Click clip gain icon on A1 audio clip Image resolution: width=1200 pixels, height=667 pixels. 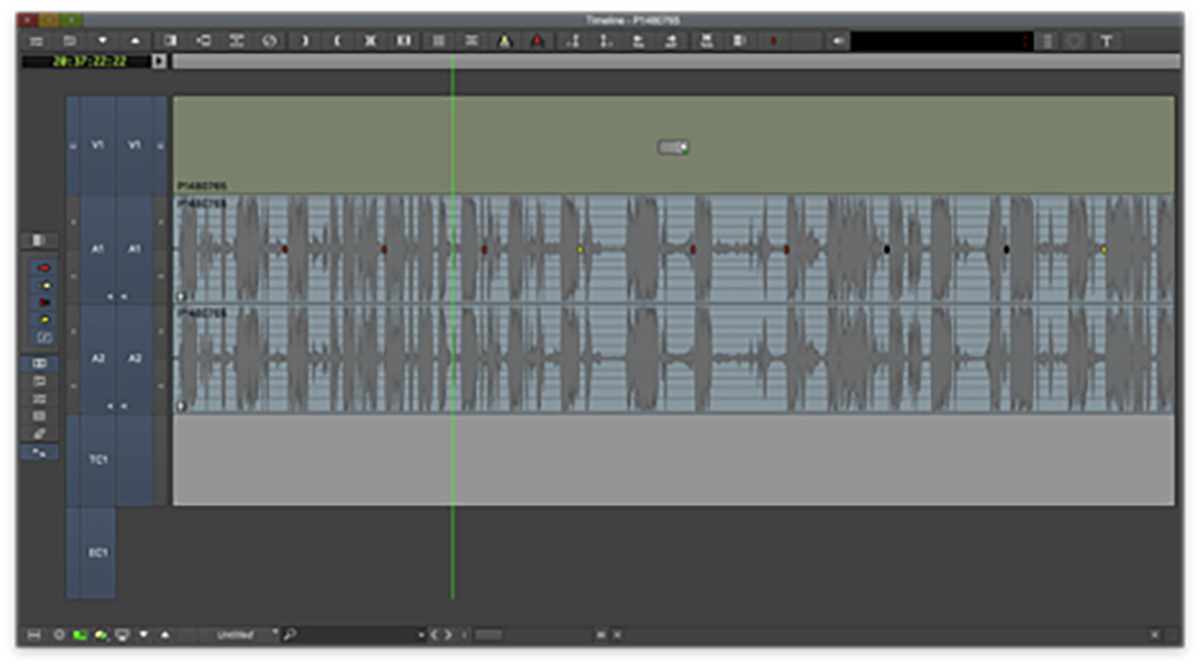pyautogui.click(x=182, y=296)
